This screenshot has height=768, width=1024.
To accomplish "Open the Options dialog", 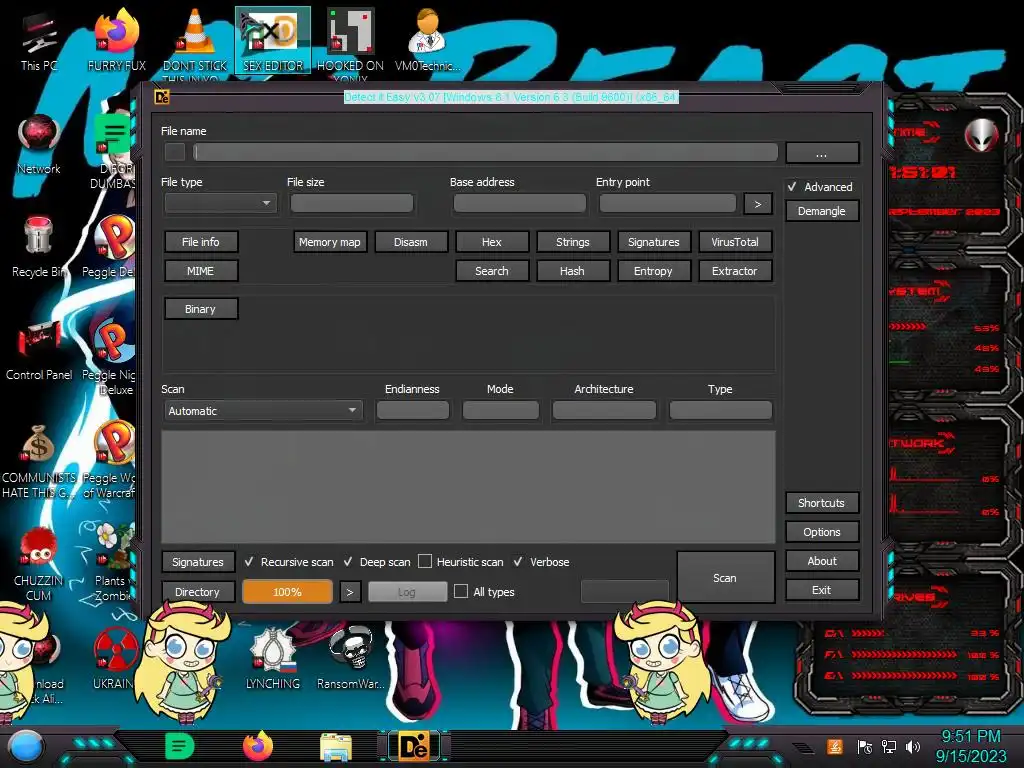I will (822, 532).
